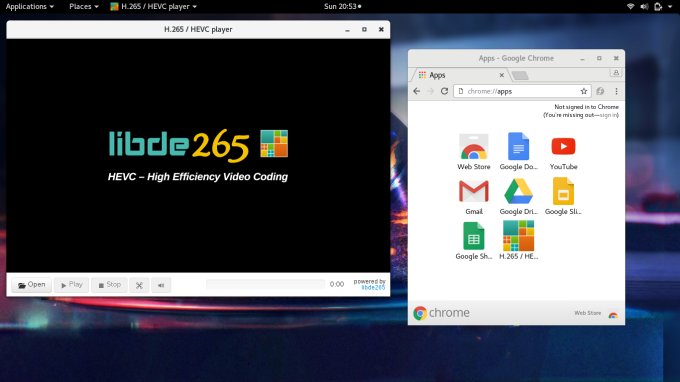Expand the H.265 / HEVC player app menu
The image size is (680, 382).
154,7
